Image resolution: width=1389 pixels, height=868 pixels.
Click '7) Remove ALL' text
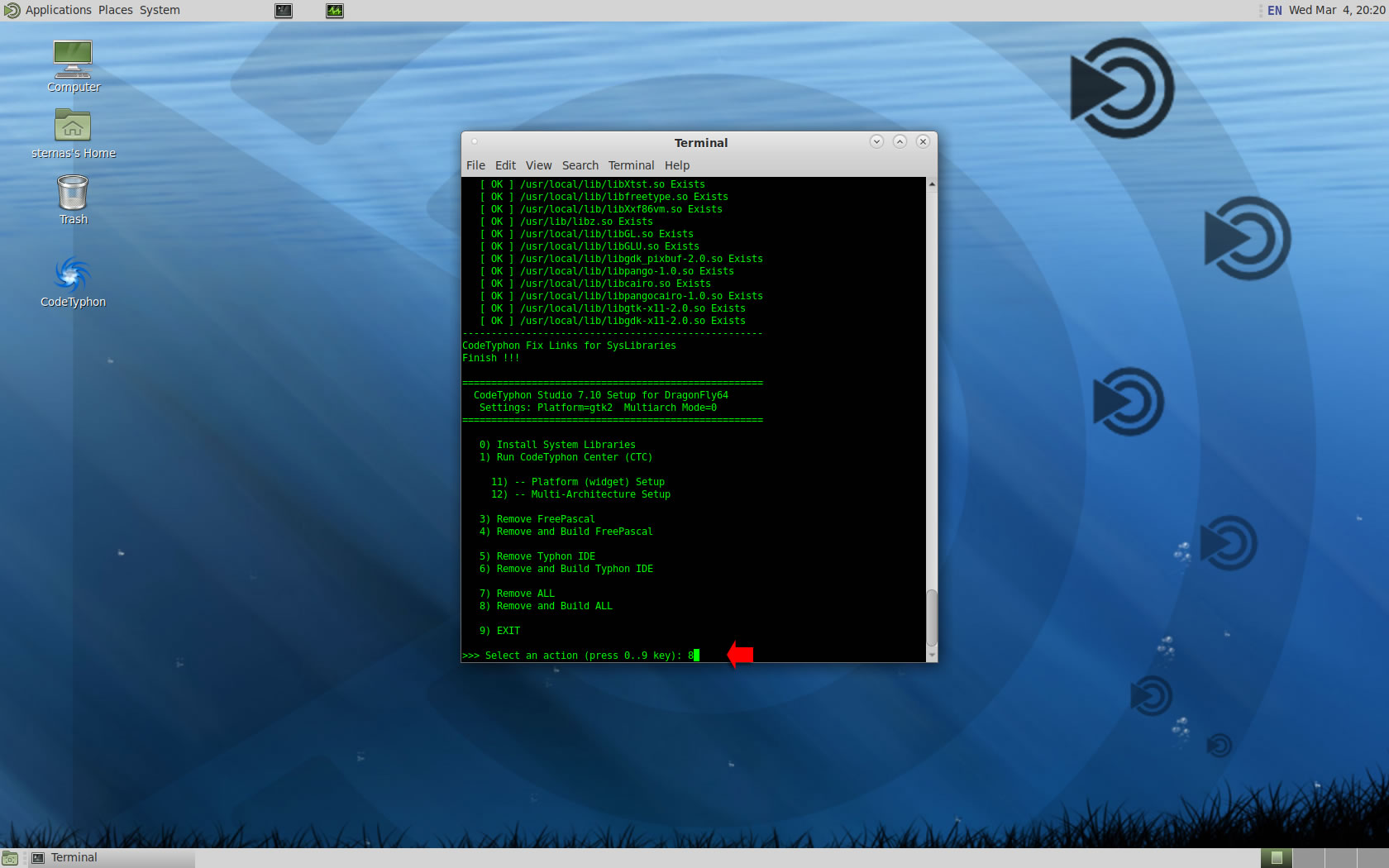pos(517,594)
